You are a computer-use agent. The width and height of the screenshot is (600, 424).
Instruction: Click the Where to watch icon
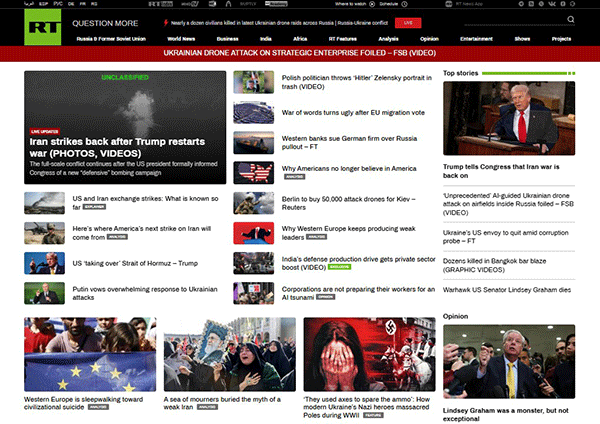[372, 4]
